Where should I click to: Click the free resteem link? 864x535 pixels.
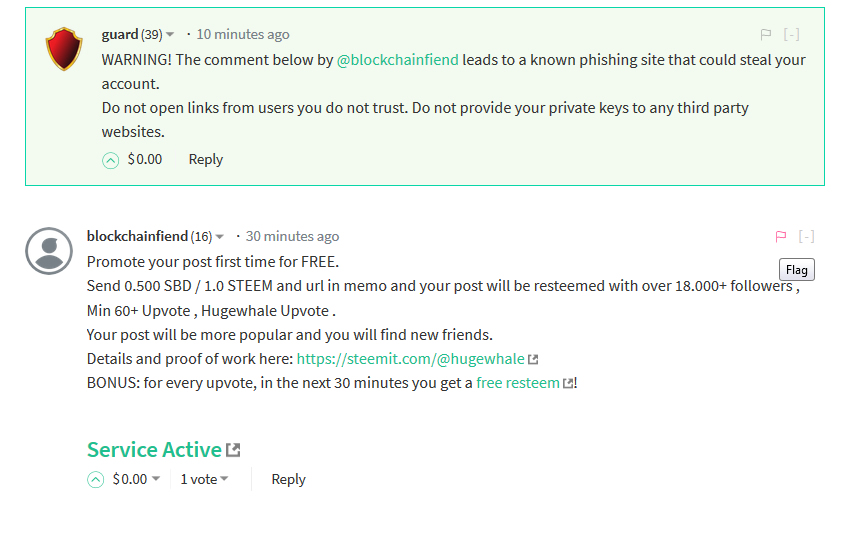pos(518,383)
